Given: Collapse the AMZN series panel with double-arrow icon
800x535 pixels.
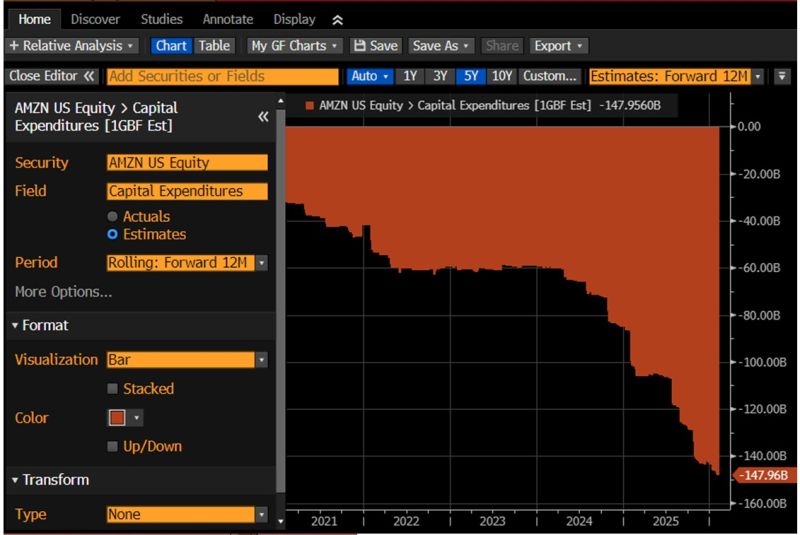Looking at the screenshot, I should click(x=263, y=116).
